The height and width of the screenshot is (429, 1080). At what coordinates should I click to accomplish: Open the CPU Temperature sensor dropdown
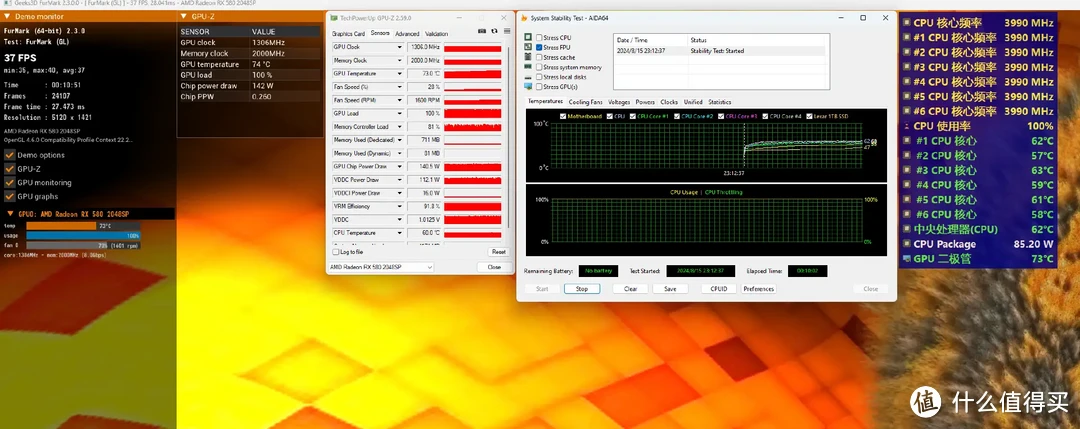point(399,233)
